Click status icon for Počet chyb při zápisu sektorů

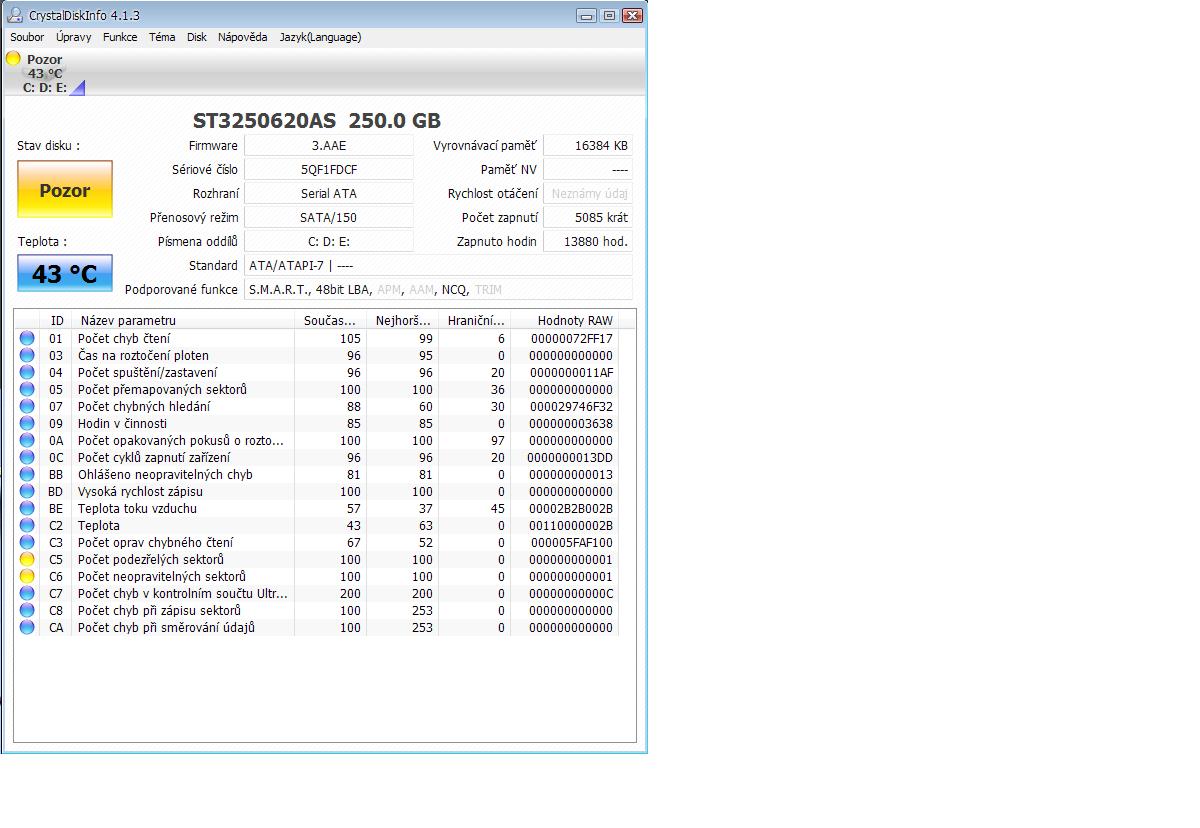27,611
